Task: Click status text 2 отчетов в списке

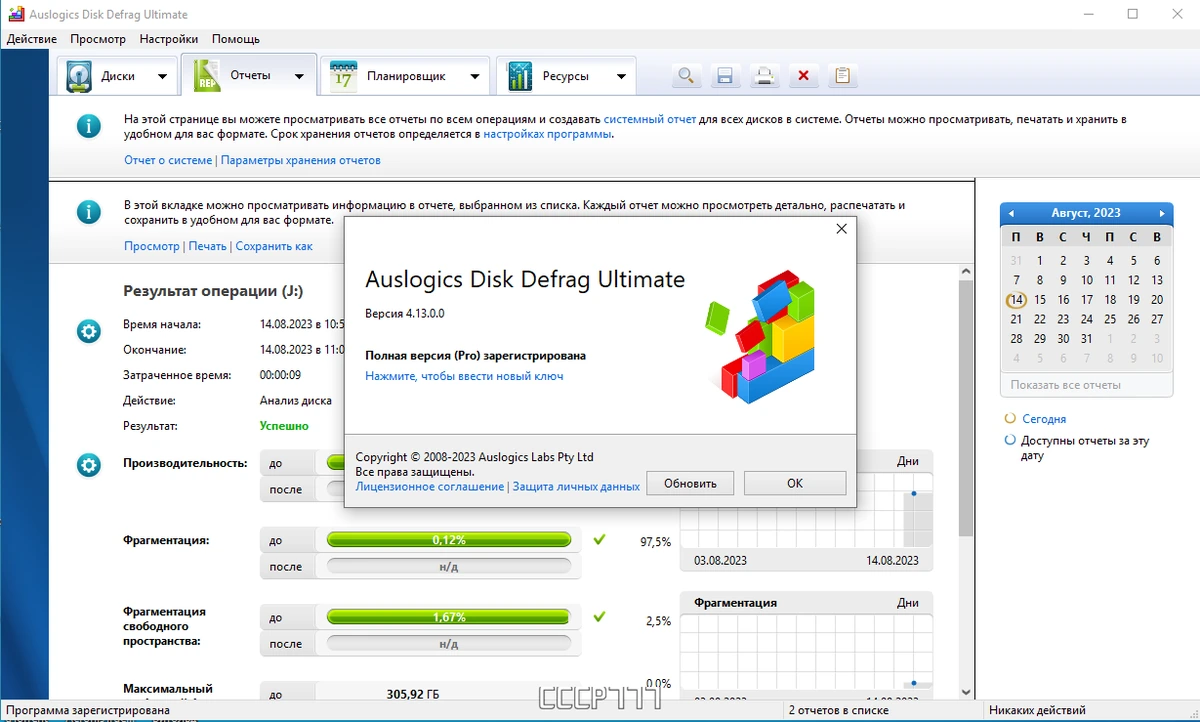Action: coord(838,710)
